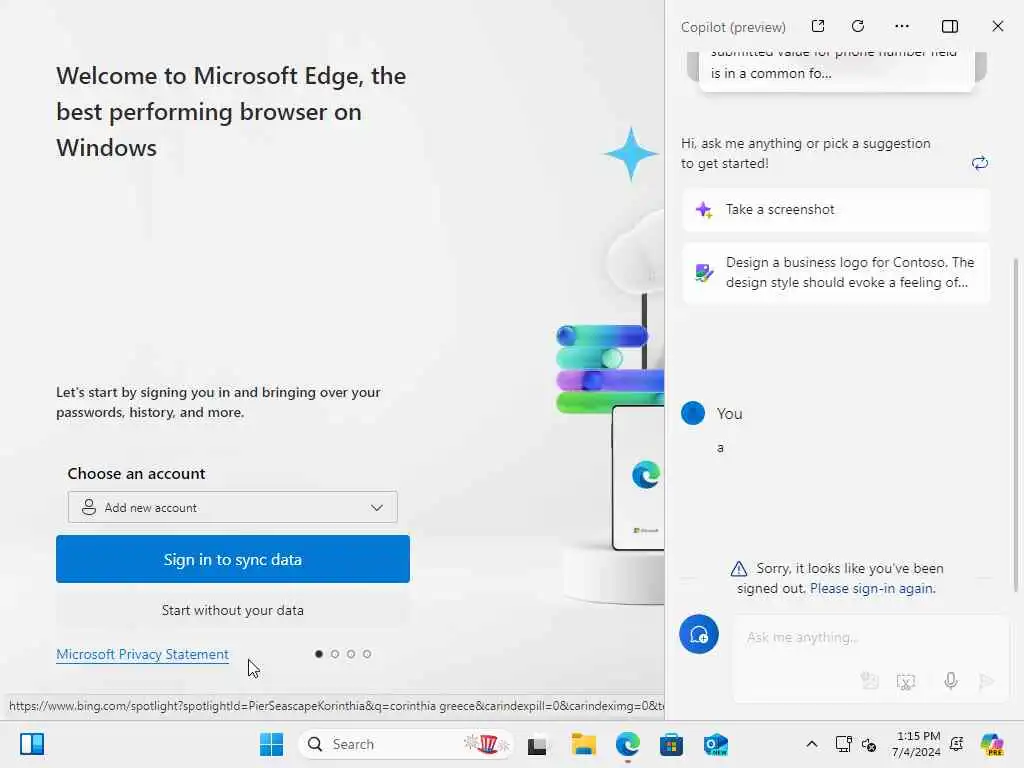This screenshot has width=1024, height=768.
Task: Focus the Ask me anything input
Action: (x=869, y=637)
